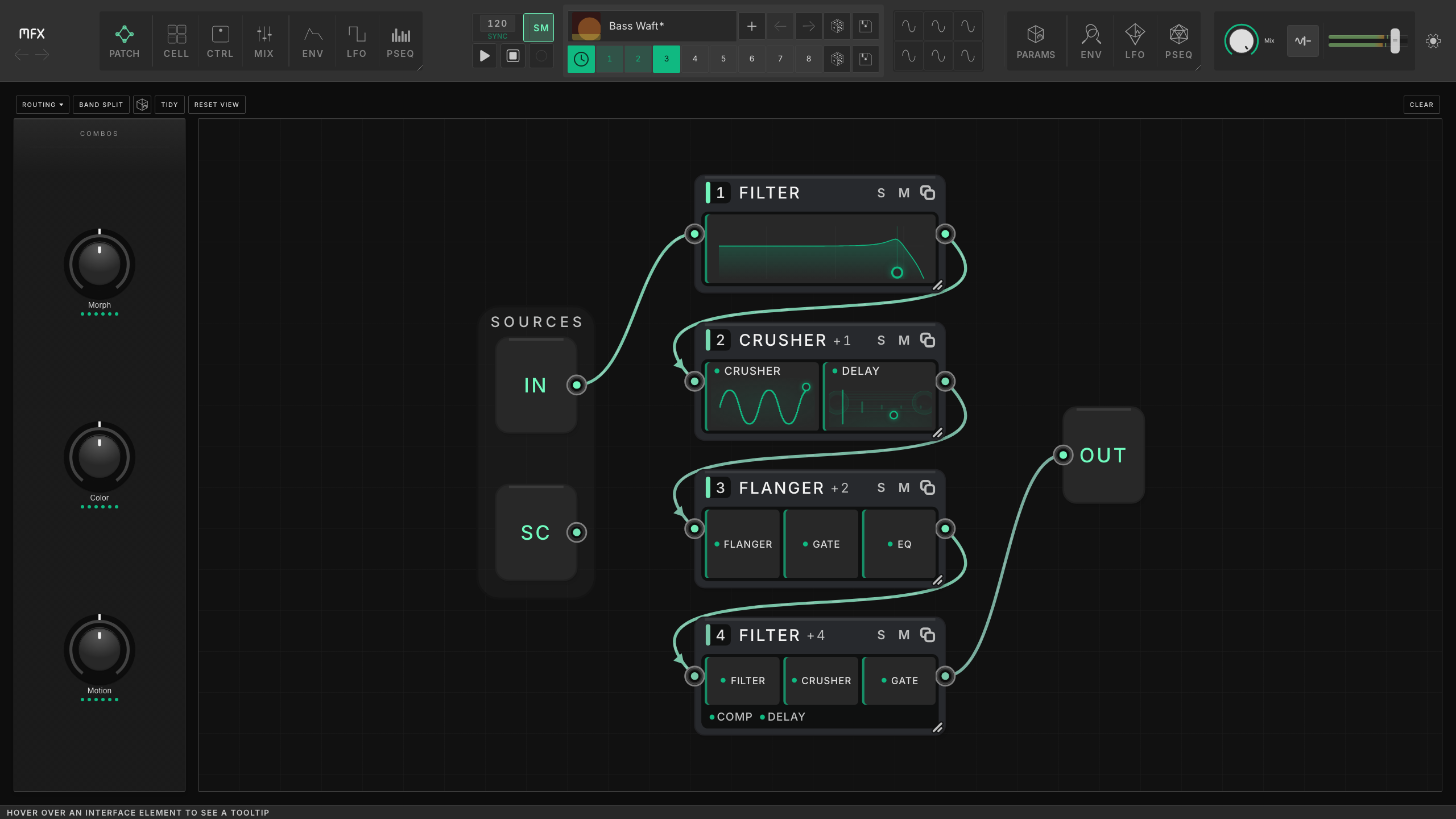Toggle the snapshot clock button
The width and height of the screenshot is (1456, 819).
(581, 59)
